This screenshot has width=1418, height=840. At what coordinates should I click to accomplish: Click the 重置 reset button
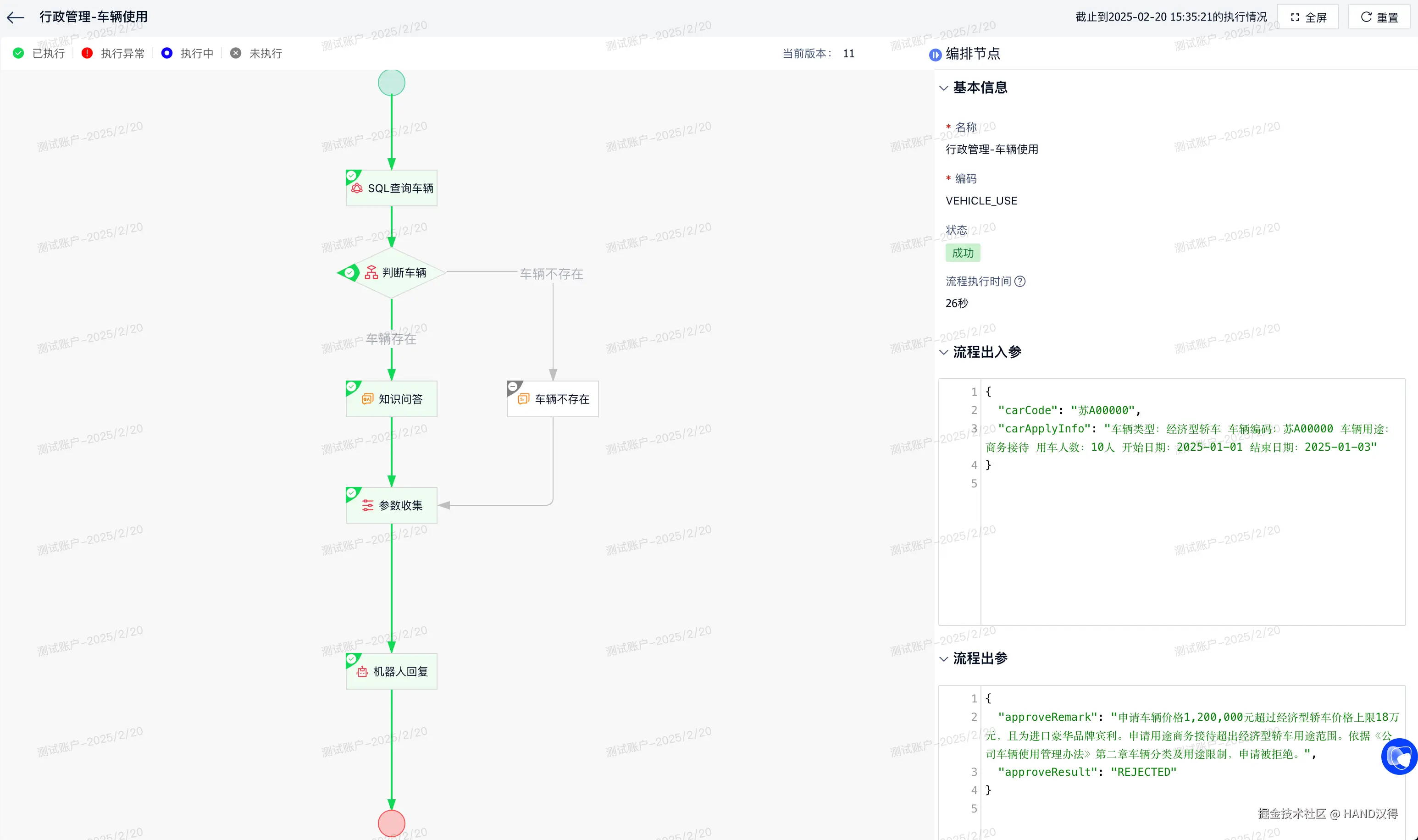(1379, 17)
